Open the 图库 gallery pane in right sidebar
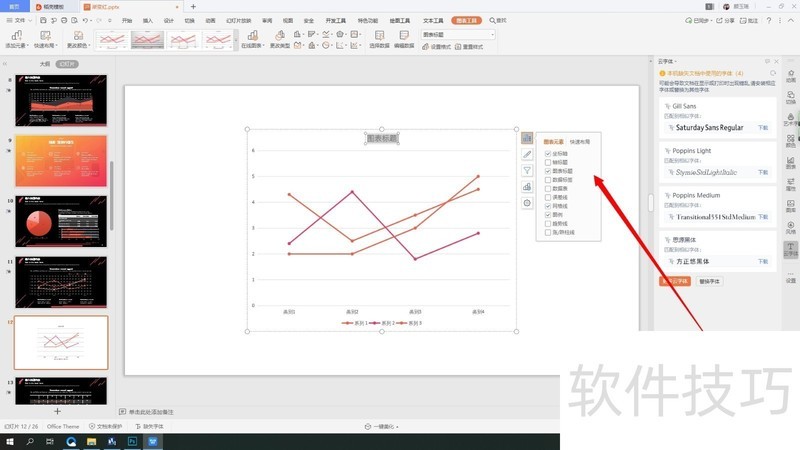The height and width of the screenshot is (450, 800). pos(790,206)
